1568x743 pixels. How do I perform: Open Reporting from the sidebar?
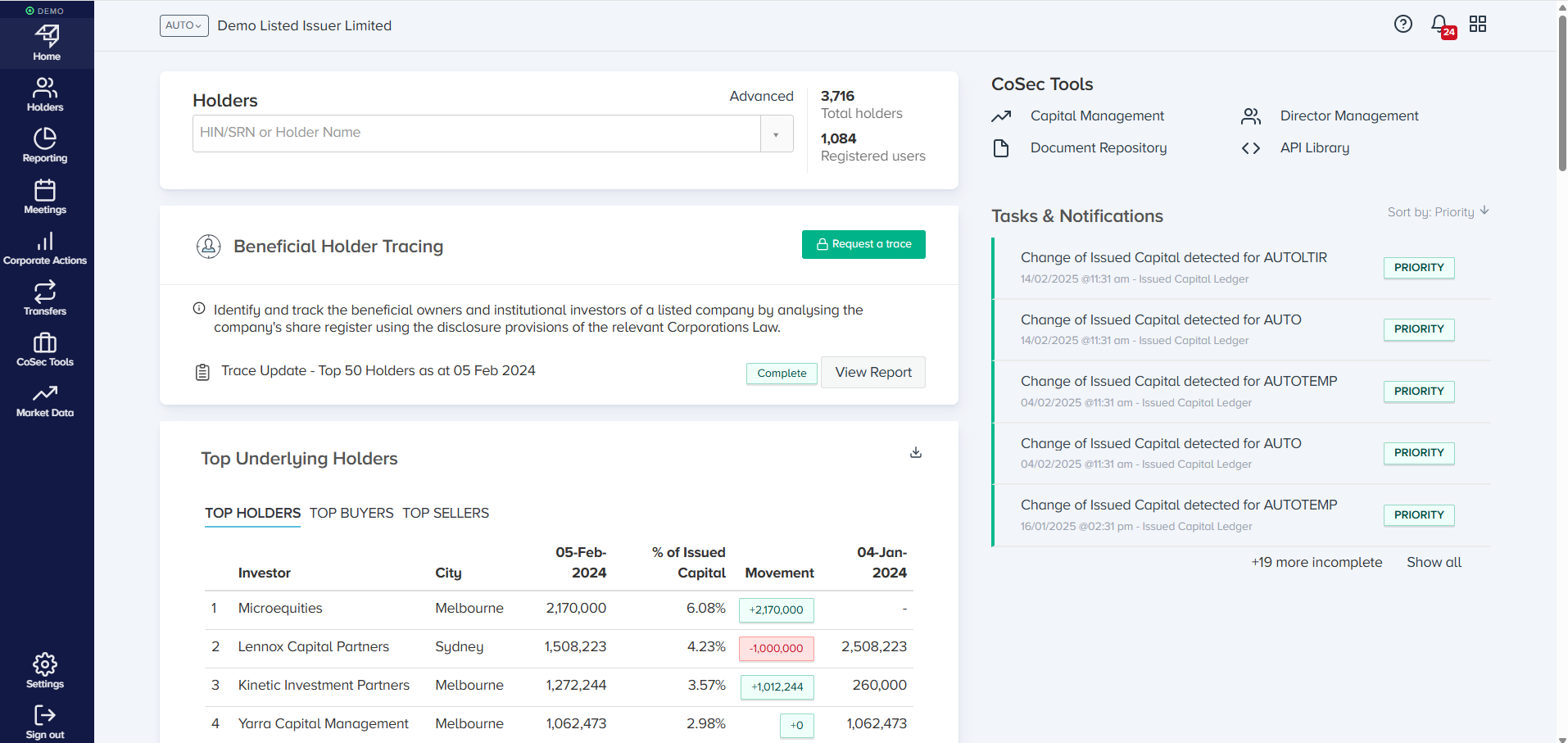tap(45, 145)
